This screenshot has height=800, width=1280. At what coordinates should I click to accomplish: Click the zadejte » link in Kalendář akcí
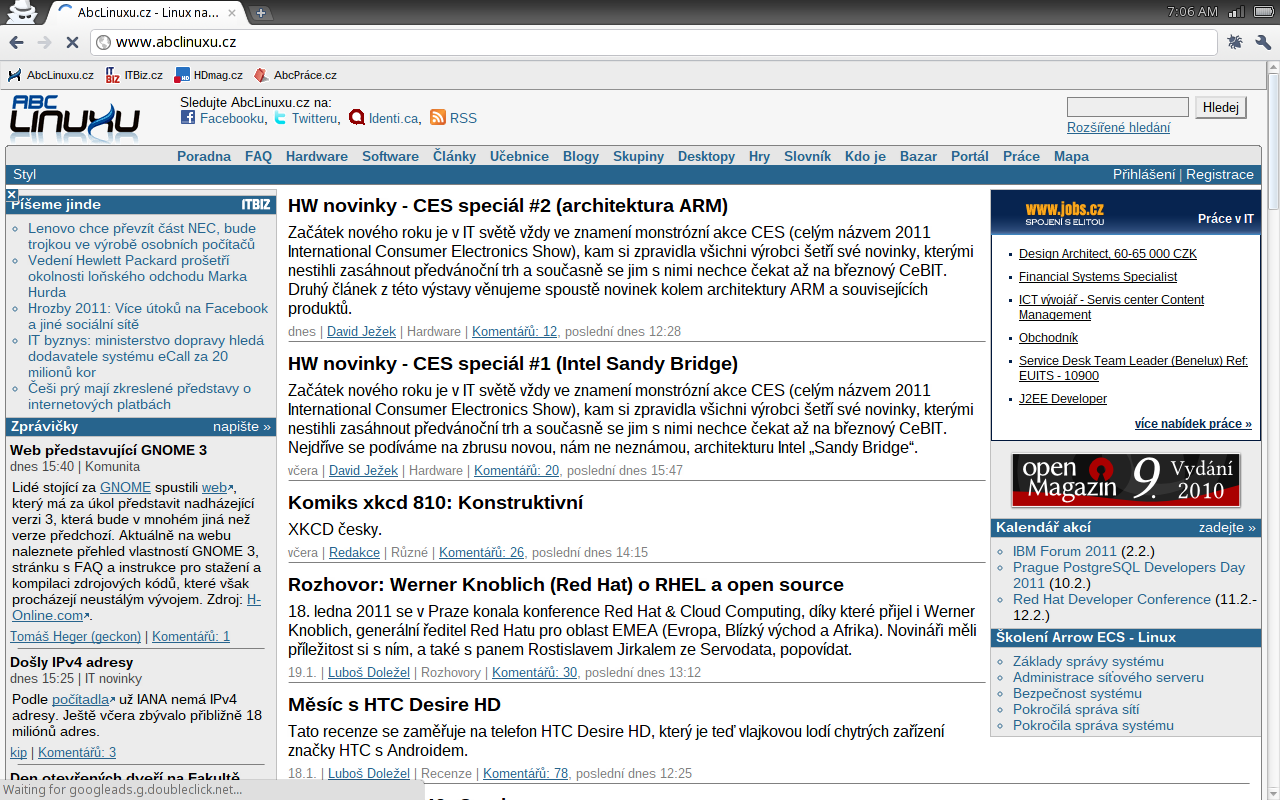[x=1227, y=527]
